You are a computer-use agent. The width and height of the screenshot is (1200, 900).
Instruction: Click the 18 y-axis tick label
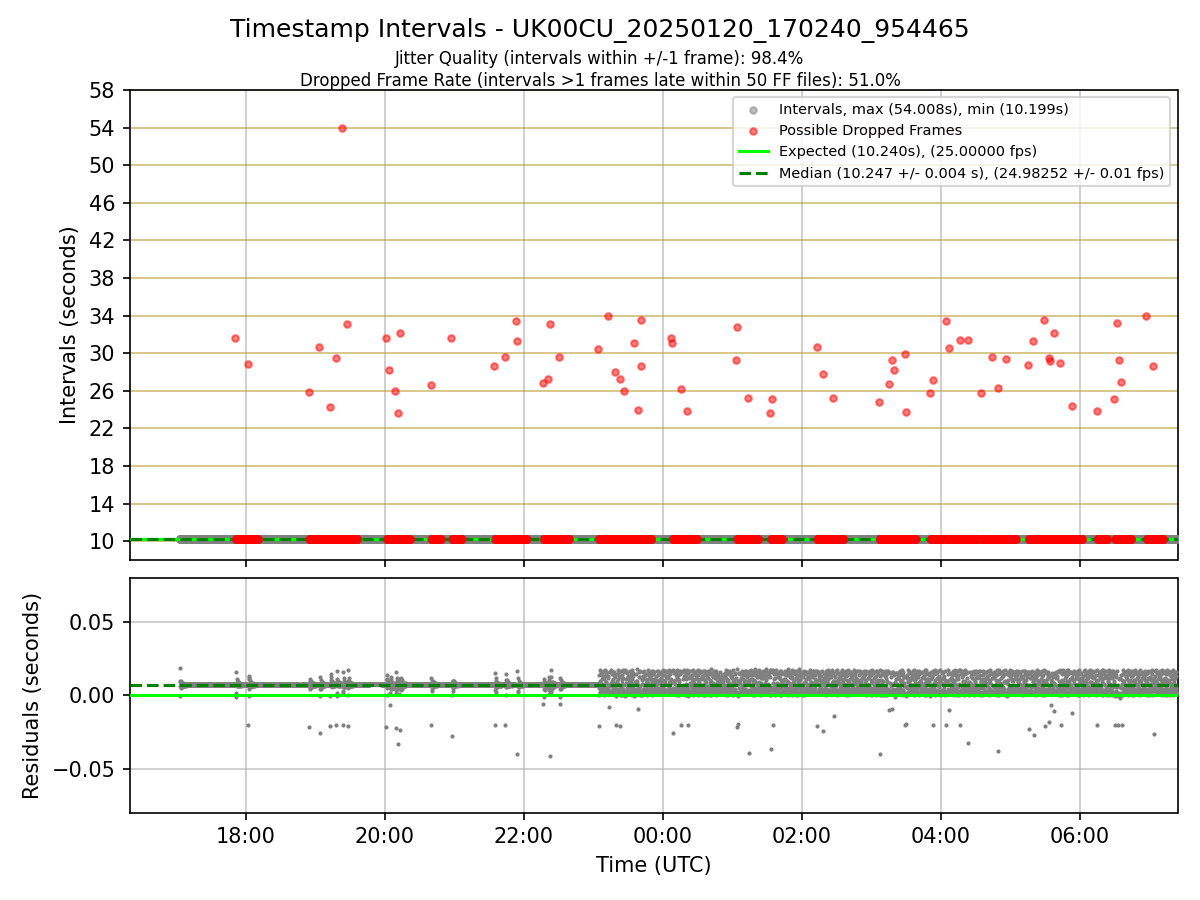[105, 466]
